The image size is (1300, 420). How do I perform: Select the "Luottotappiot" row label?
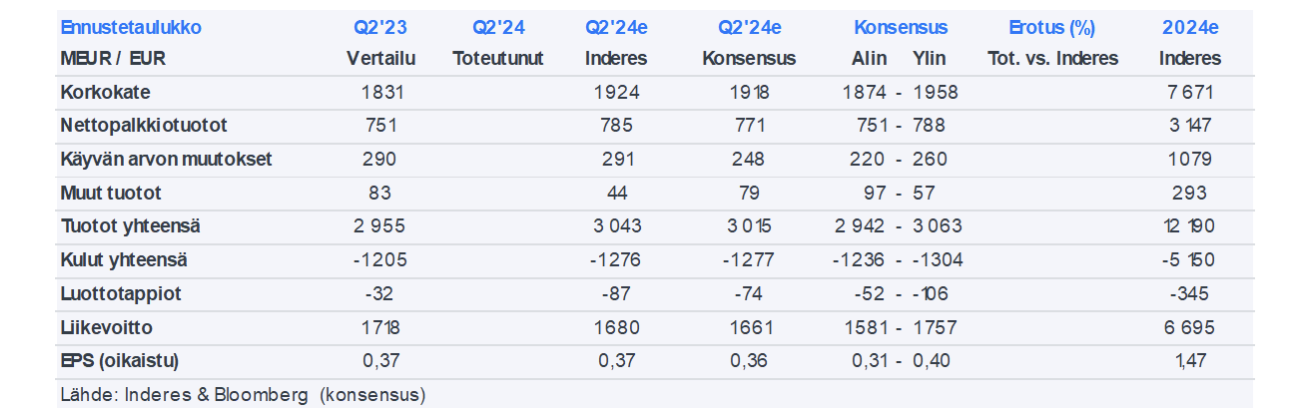120,294
